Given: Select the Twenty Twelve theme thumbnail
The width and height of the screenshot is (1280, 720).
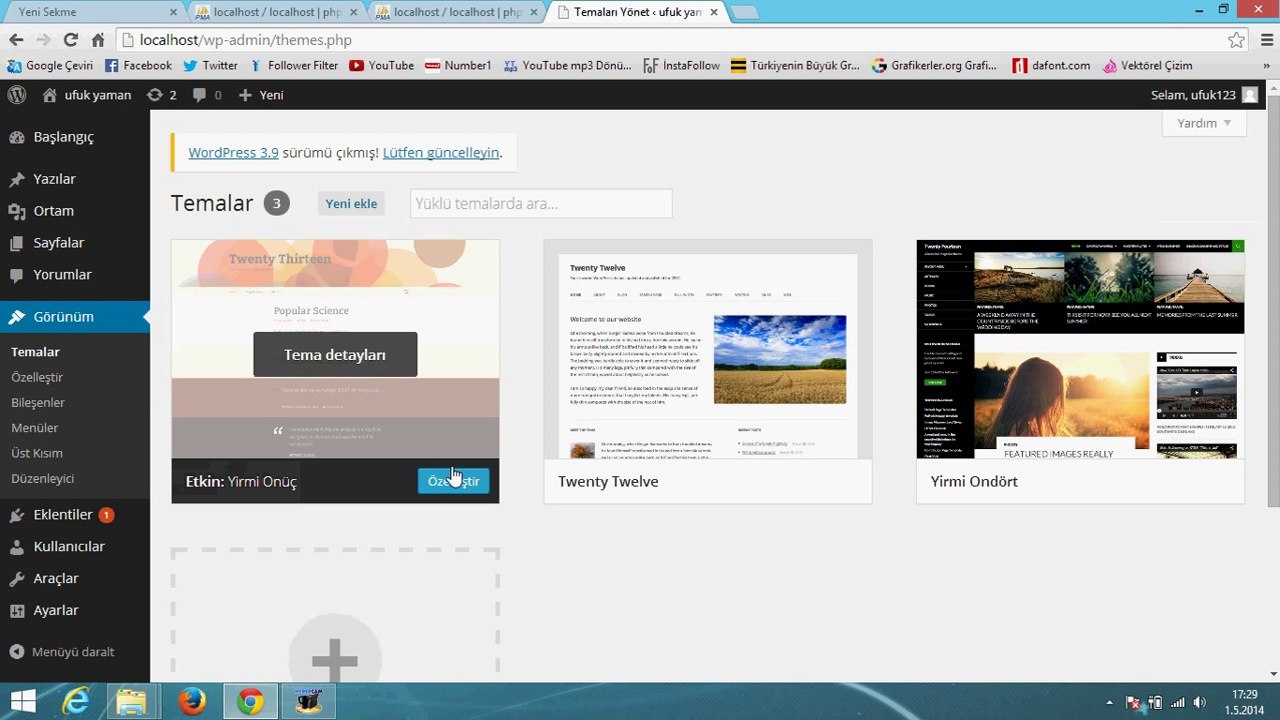Looking at the screenshot, I should coord(708,350).
